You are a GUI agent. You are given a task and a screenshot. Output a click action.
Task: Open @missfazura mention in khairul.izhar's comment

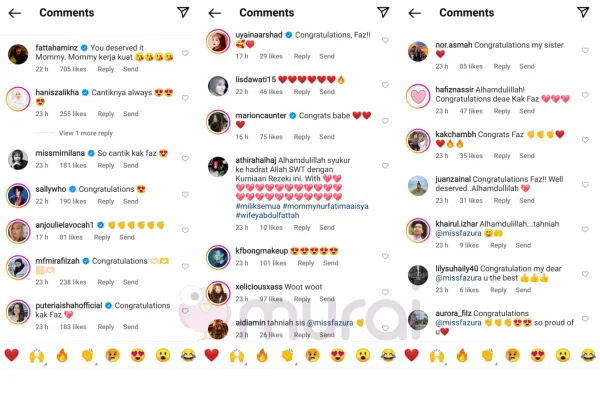tap(458, 233)
